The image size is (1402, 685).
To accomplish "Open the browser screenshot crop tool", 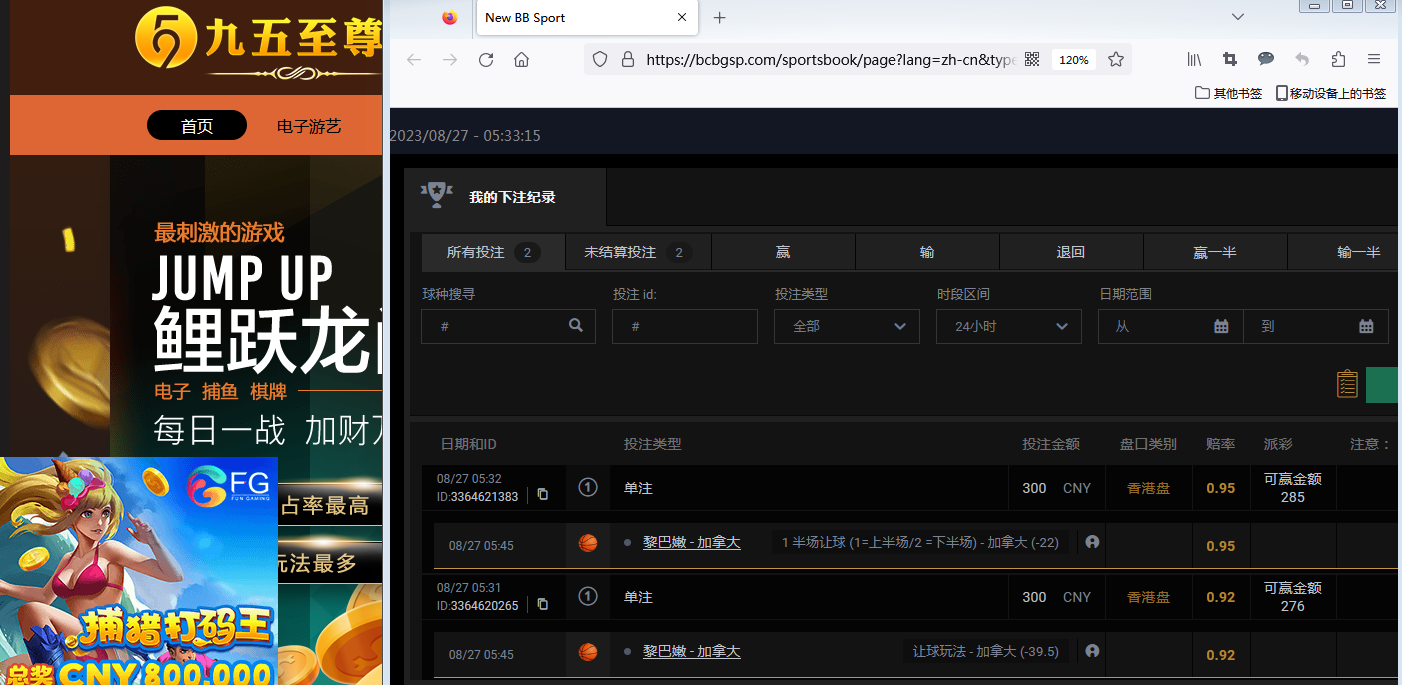I will click(1230, 59).
